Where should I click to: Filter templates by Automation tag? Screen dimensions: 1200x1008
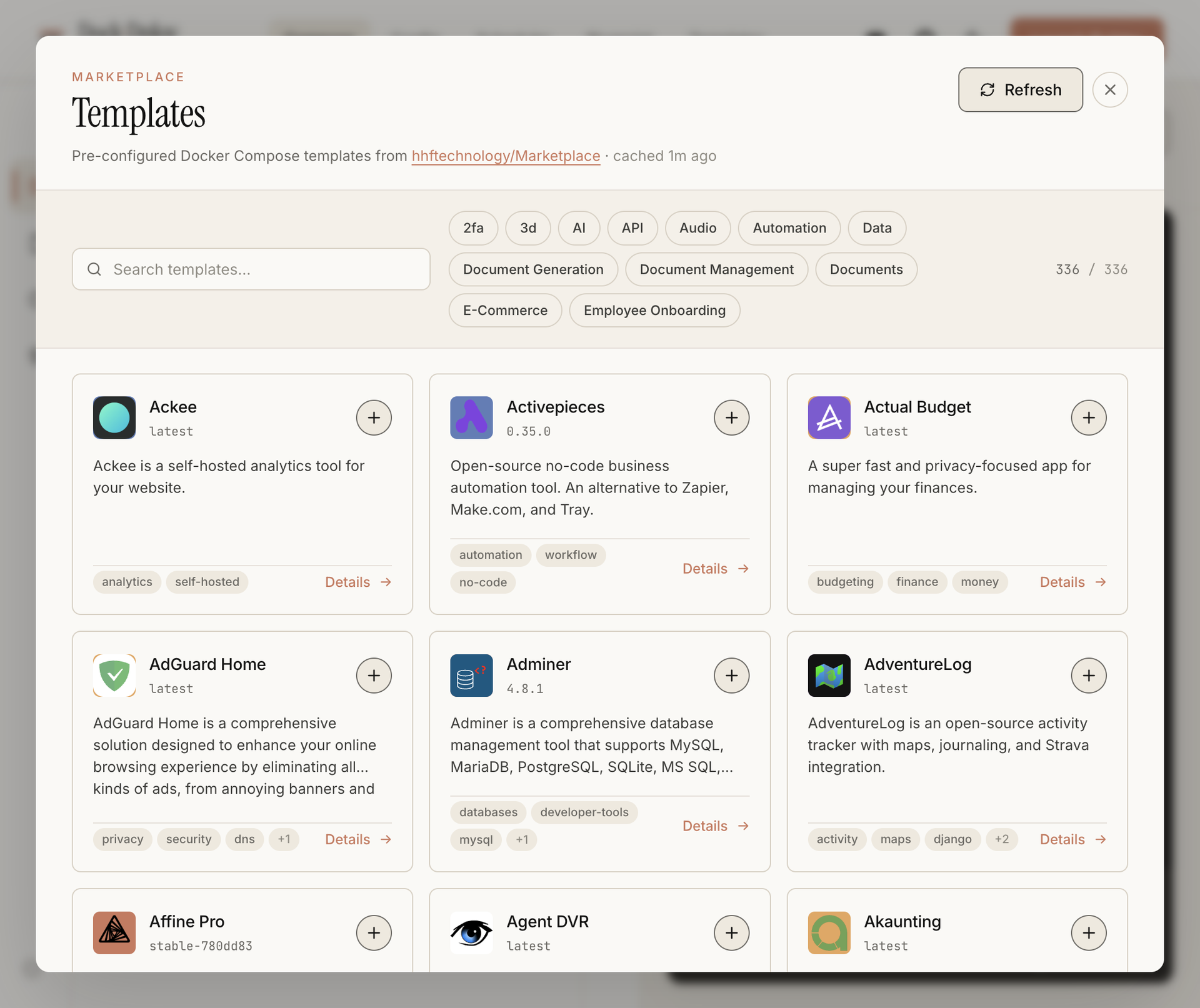tap(789, 228)
